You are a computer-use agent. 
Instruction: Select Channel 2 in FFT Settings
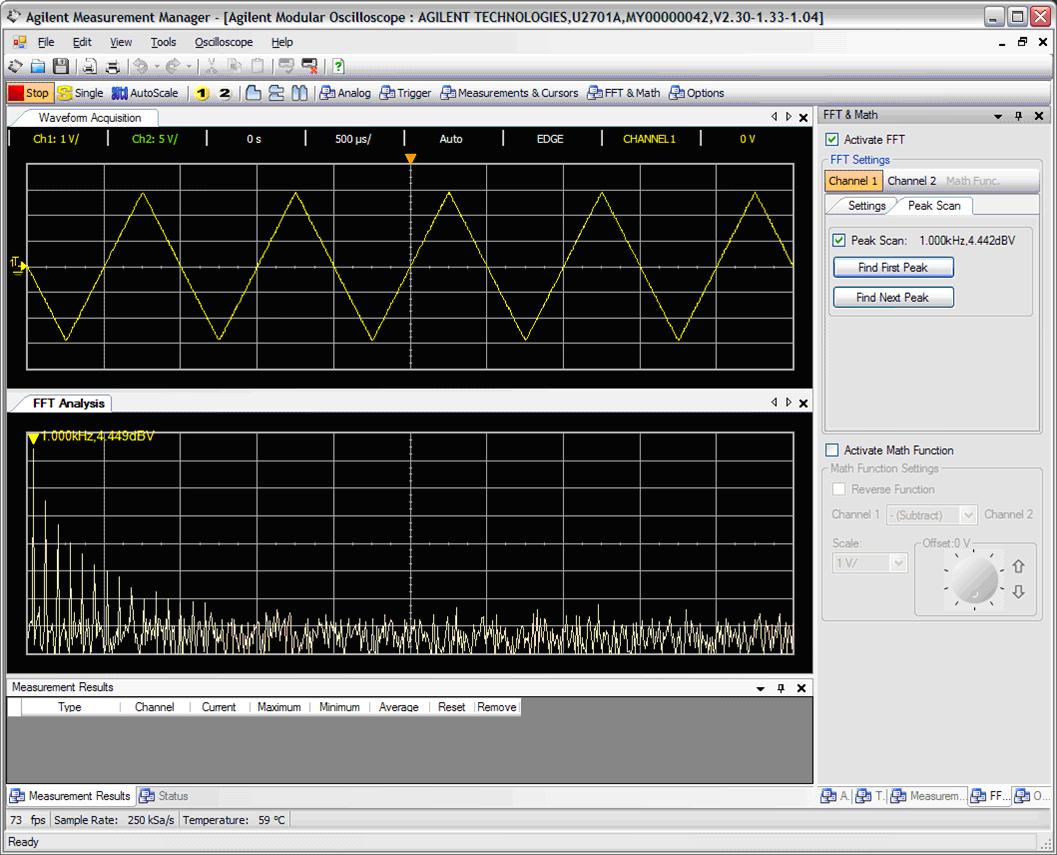coord(911,181)
